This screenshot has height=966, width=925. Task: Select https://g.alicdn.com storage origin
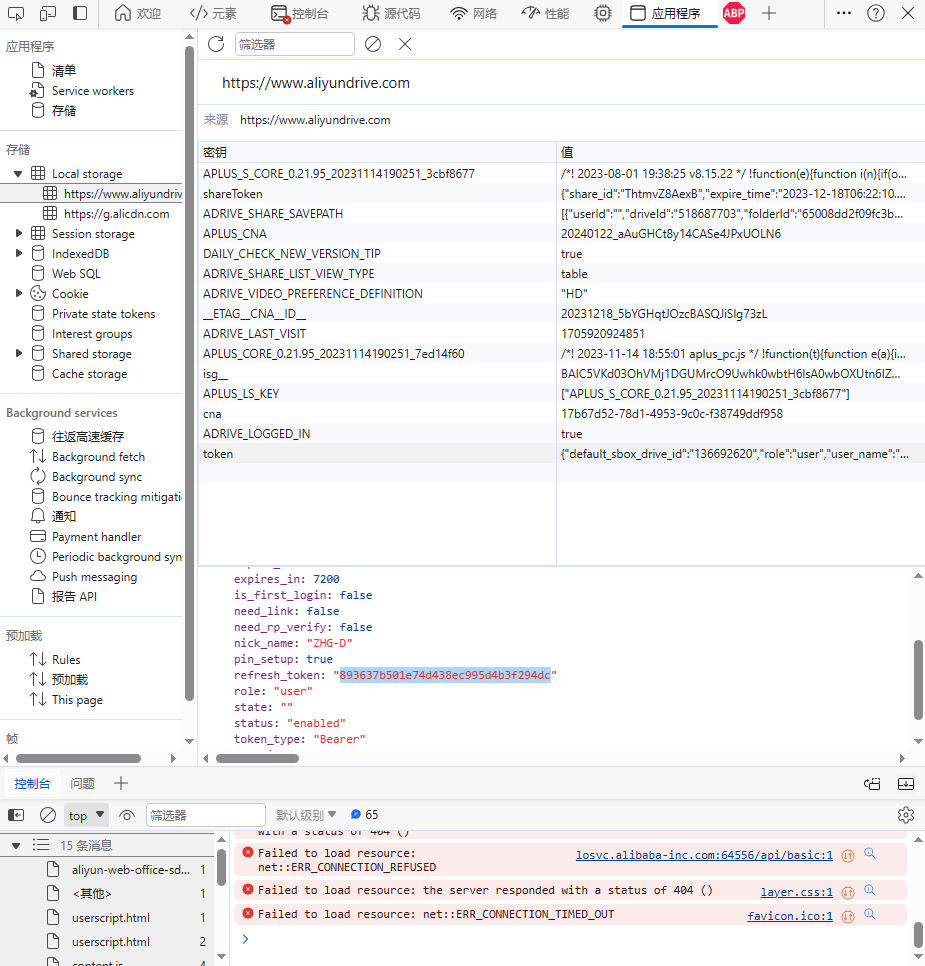click(x=116, y=214)
